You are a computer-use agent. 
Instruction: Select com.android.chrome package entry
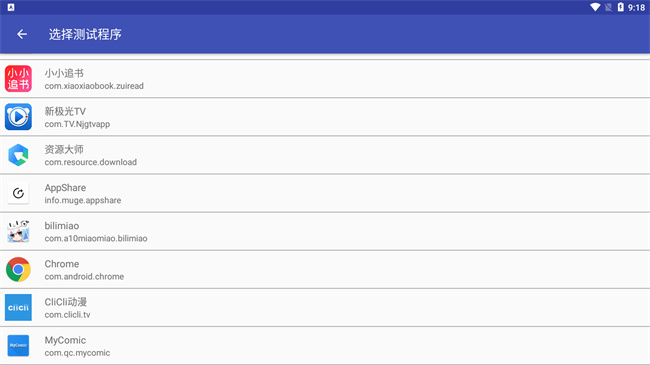click(x=84, y=277)
